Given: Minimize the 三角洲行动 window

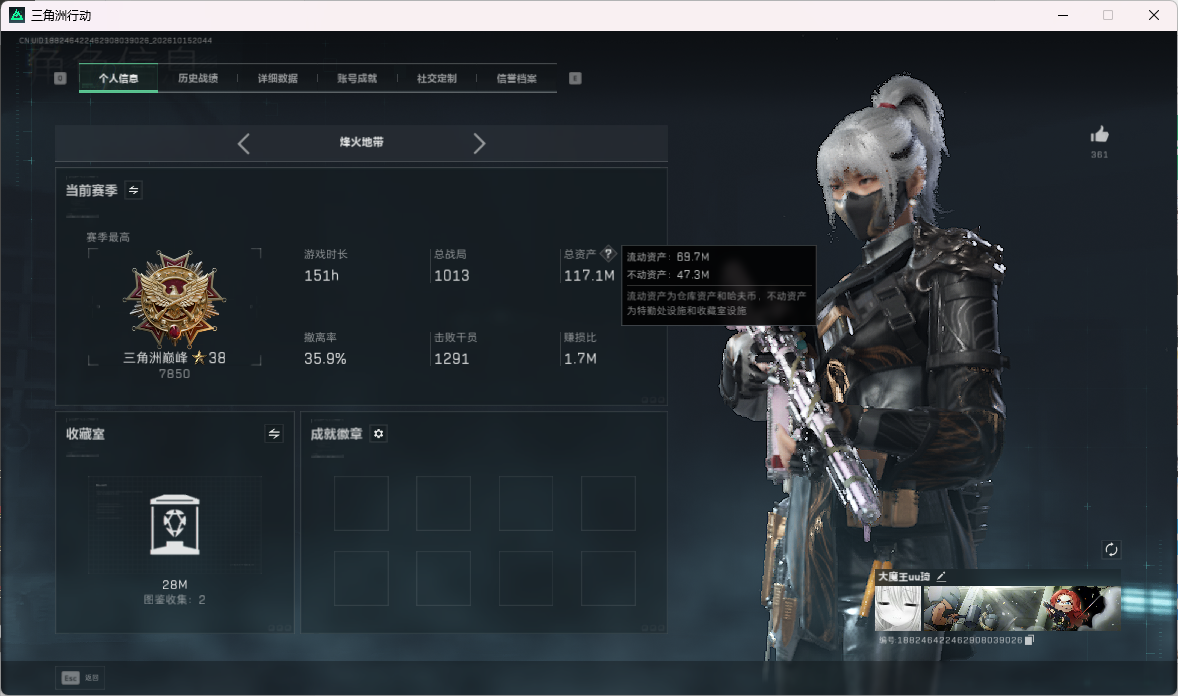Looking at the screenshot, I should (1063, 15).
